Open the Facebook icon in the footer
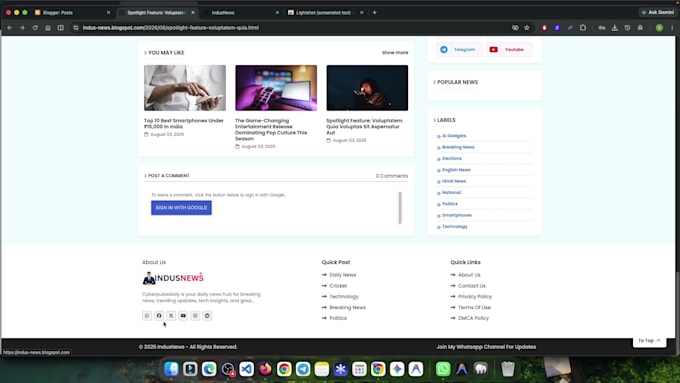The image size is (680, 383). coord(159,316)
